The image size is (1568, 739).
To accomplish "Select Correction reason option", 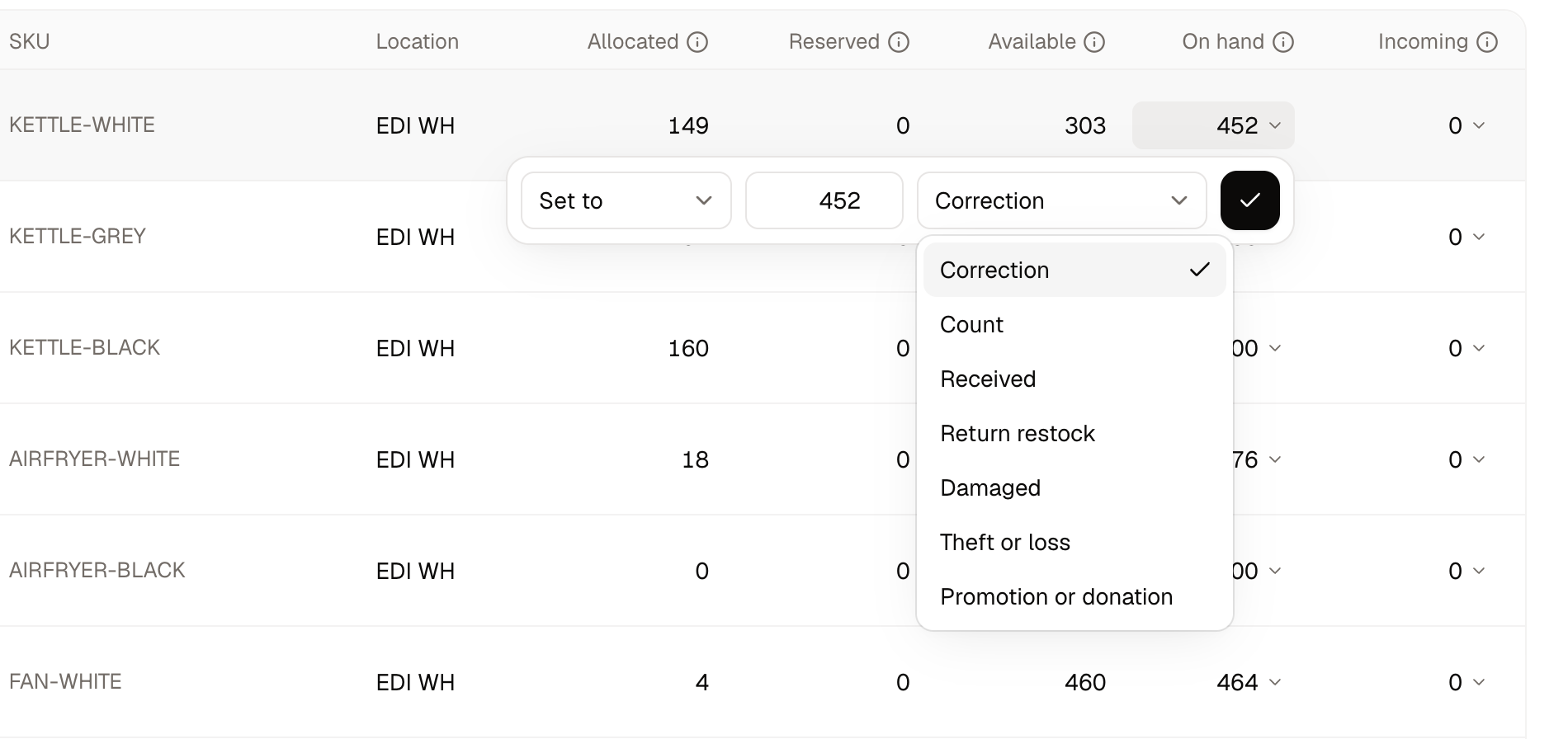I will 1074,270.
